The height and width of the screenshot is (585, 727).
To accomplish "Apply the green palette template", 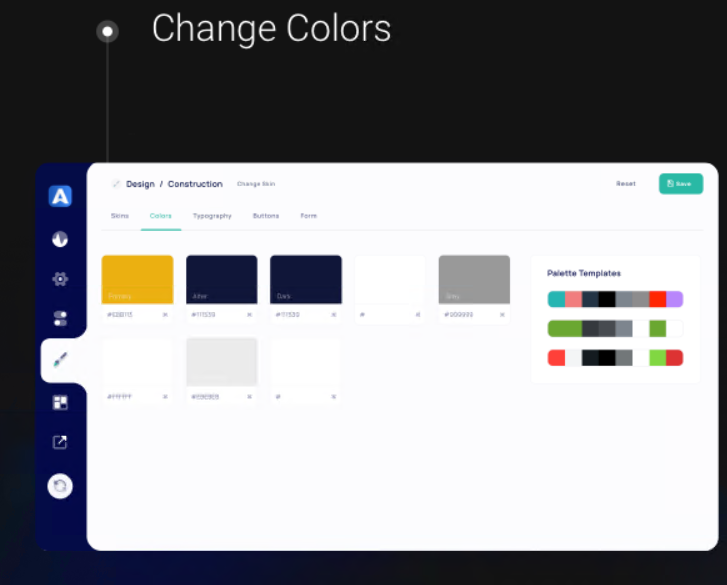I will tap(615, 328).
